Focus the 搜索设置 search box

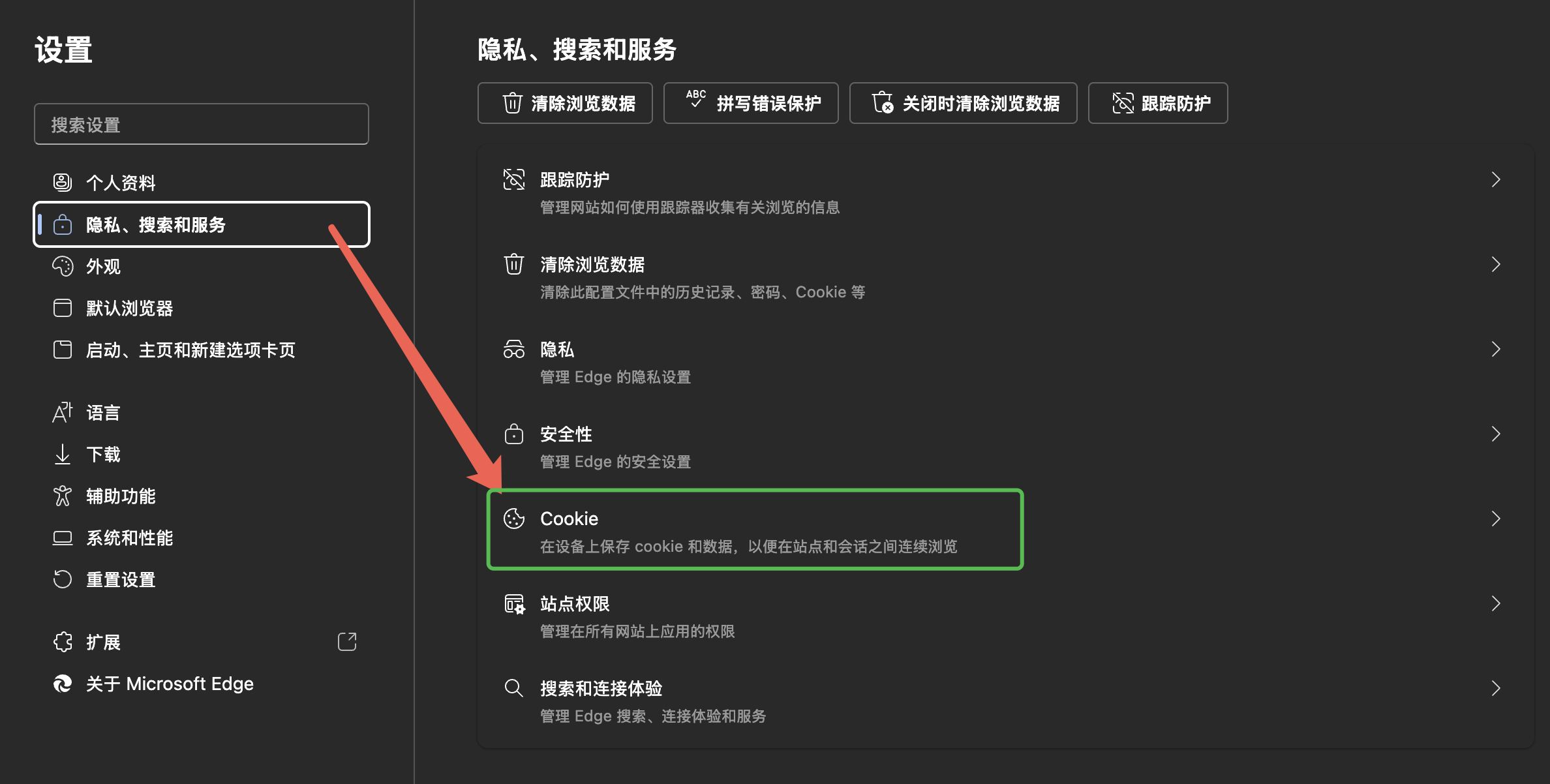tap(202, 124)
